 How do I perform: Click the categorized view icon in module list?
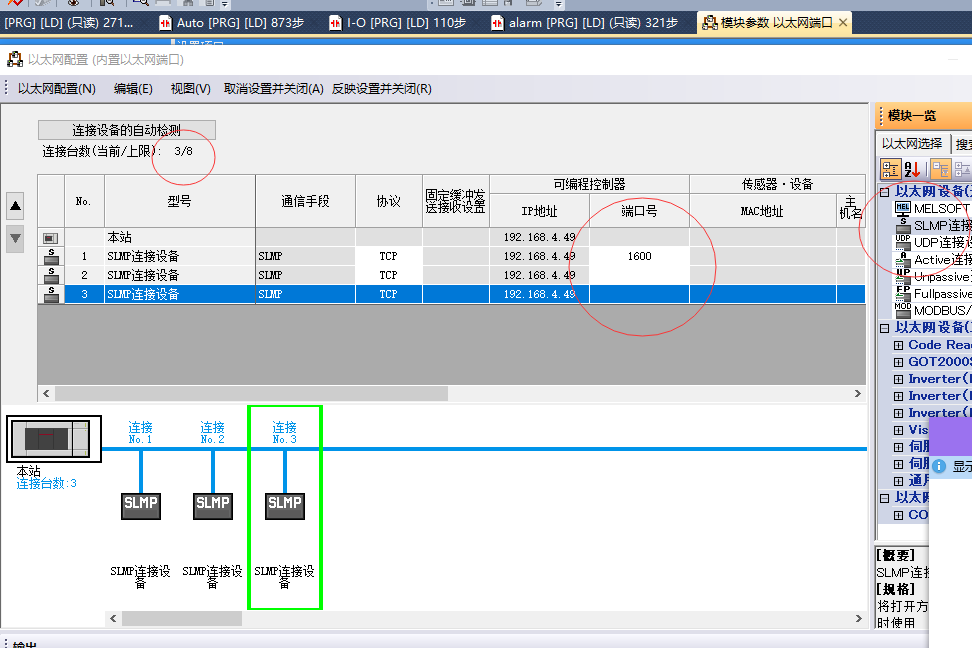click(x=890, y=169)
